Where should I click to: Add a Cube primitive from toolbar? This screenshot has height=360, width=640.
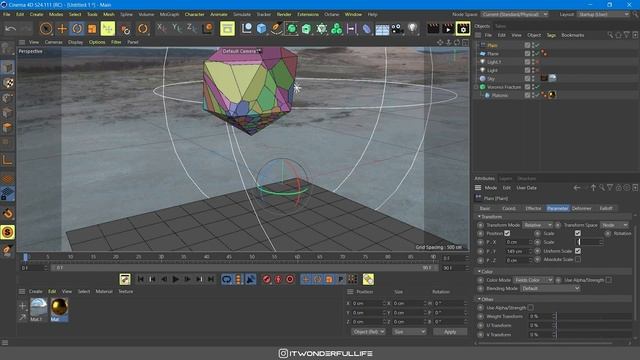[x=262, y=29]
